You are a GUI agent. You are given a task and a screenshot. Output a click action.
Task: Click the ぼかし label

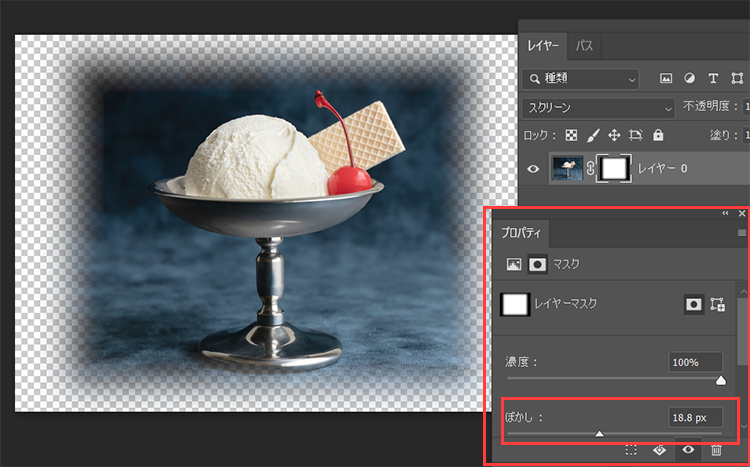tap(524, 417)
